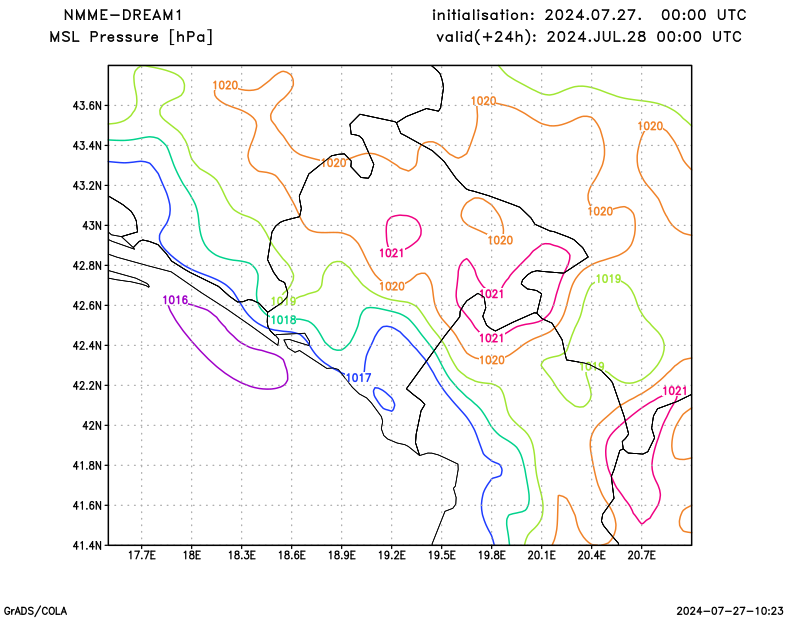Click the 43.2N latitude label
The width and height of the screenshot is (800, 618).
pos(87,186)
